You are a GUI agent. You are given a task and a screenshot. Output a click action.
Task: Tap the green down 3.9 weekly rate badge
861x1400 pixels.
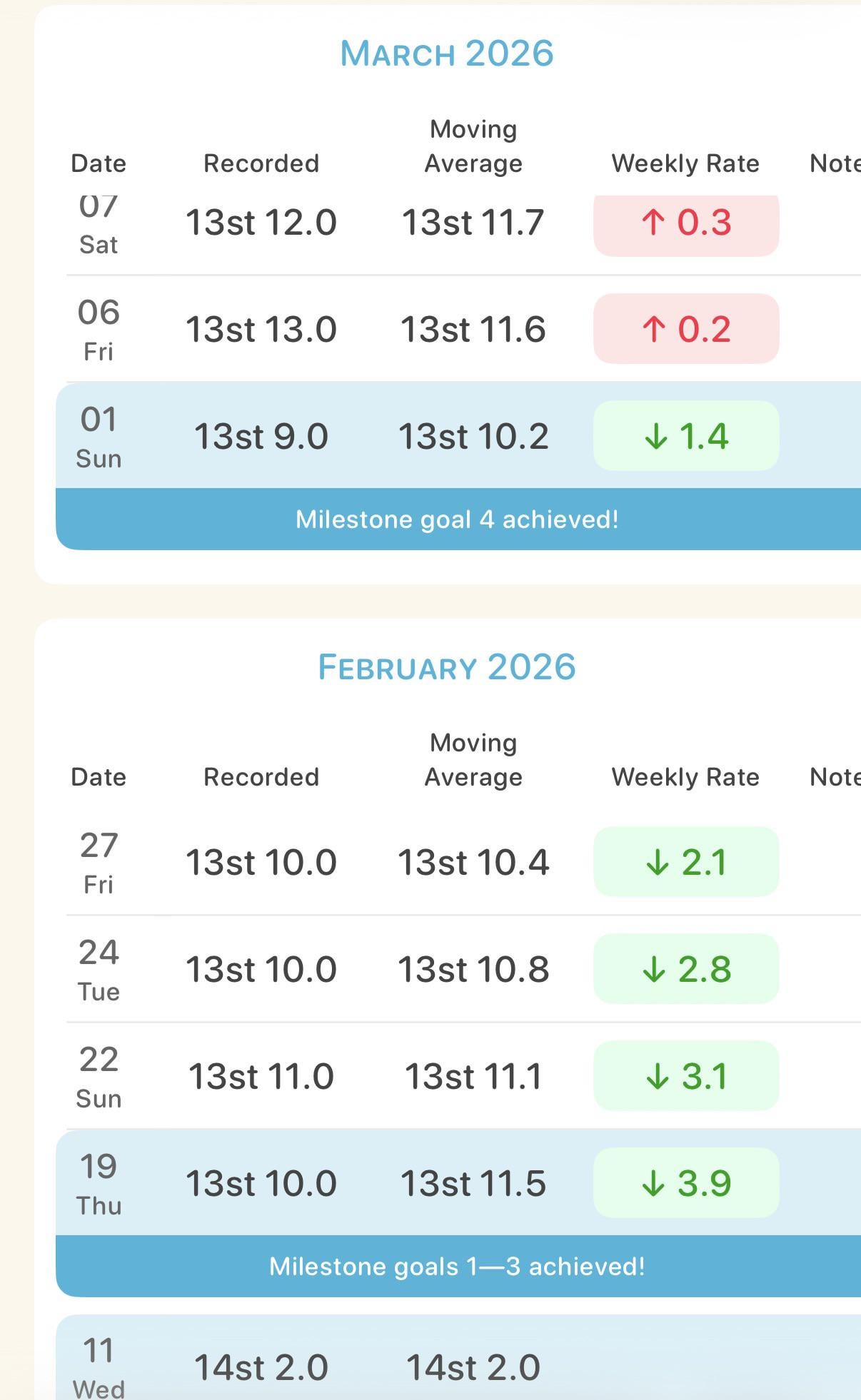coord(685,1183)
